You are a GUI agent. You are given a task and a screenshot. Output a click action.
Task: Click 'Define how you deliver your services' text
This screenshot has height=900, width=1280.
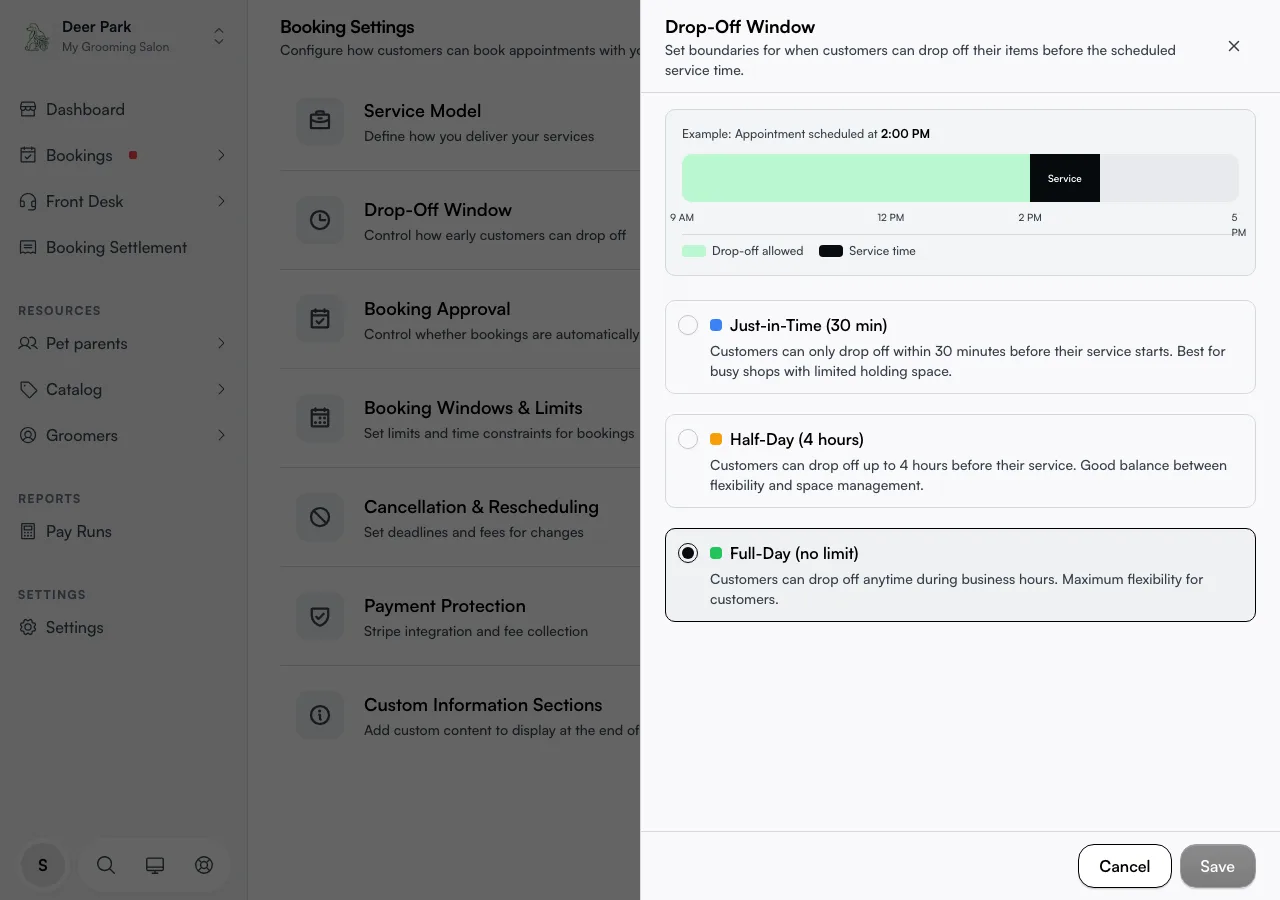click(x=479, y=136)
